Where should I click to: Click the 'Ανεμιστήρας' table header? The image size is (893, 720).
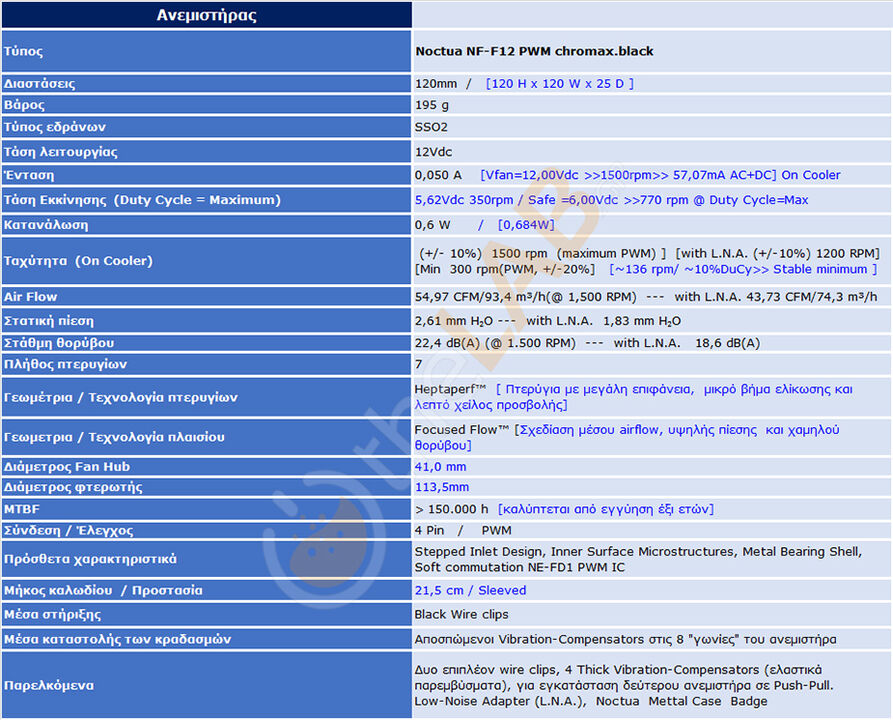tap(206, 15)
